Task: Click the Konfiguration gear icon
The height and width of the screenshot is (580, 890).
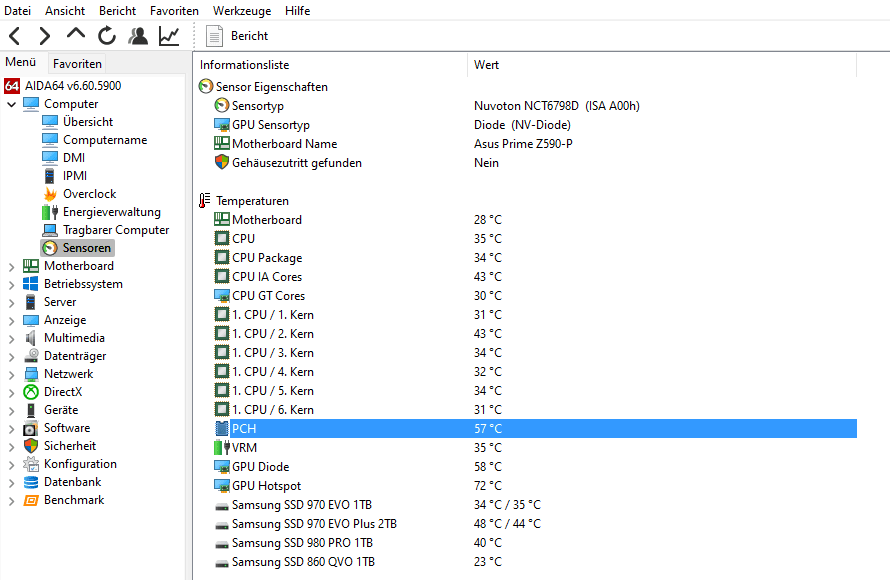Action: [x=31, y=464]
